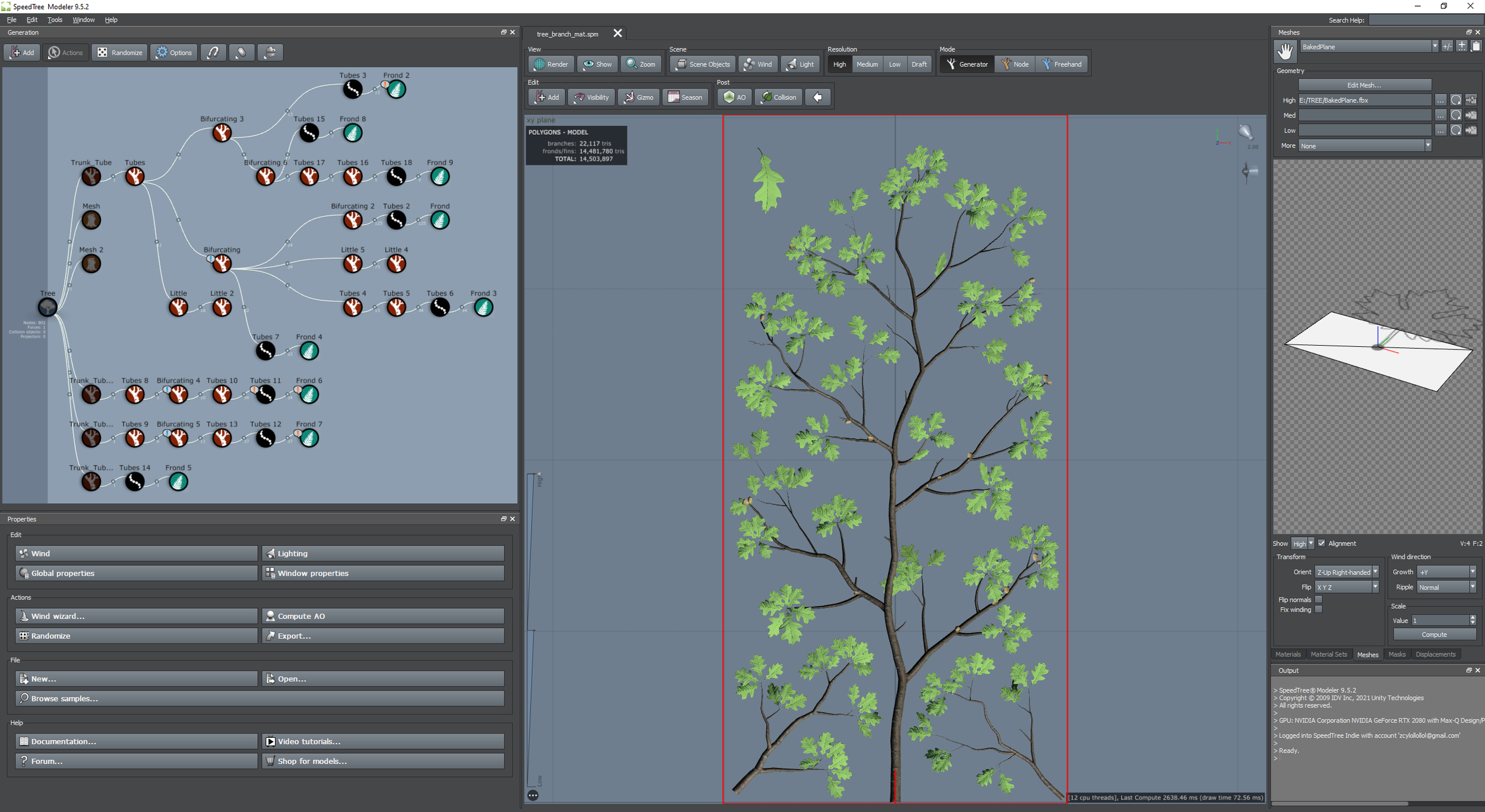The width and height of the screenshot is (1485, 812).
Task: Click the hand icon in Meshes panel
Action: point(1285,52)
